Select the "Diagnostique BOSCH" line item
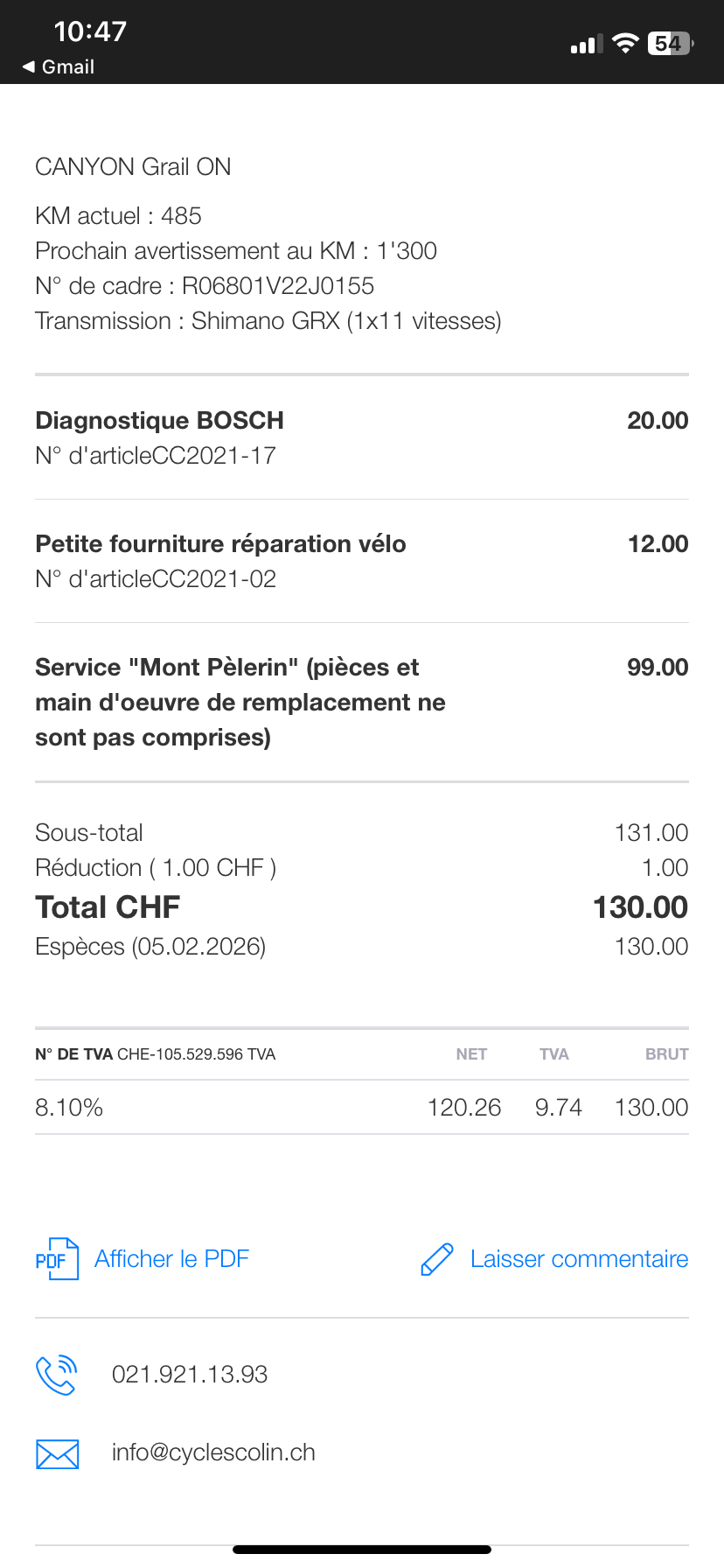The width and height of the screenshot is (724, 1568). point(160,421)
